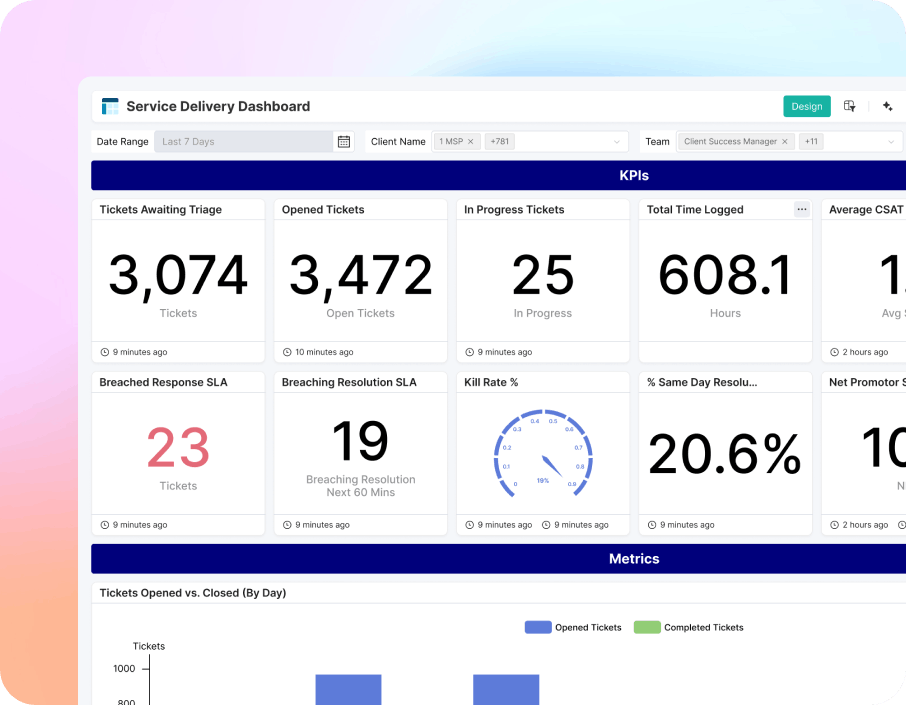Image resolution: width=906 pixels, height=705 pixels.
Task: Click the red 23 Breached Response SLA value
Action: [x=178, y=448]
